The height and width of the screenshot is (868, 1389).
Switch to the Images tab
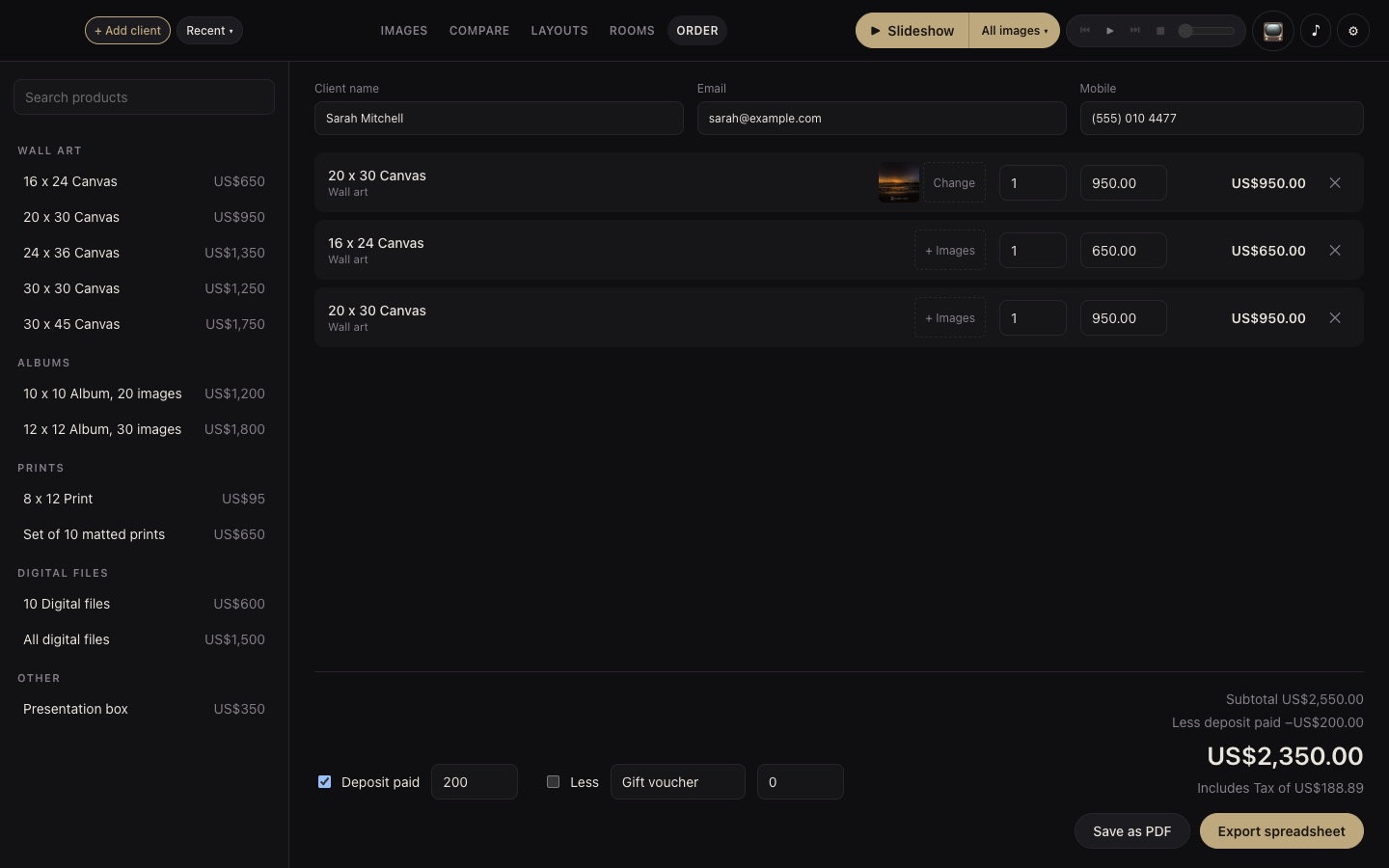coord(404,31)
